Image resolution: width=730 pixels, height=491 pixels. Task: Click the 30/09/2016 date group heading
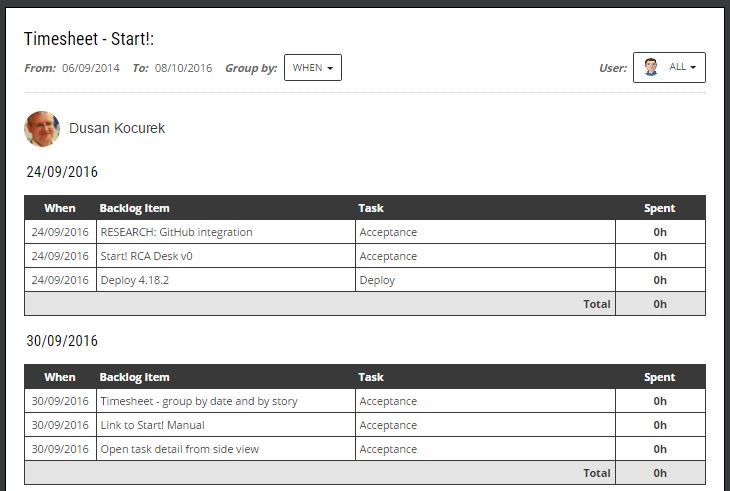point(62,341)
